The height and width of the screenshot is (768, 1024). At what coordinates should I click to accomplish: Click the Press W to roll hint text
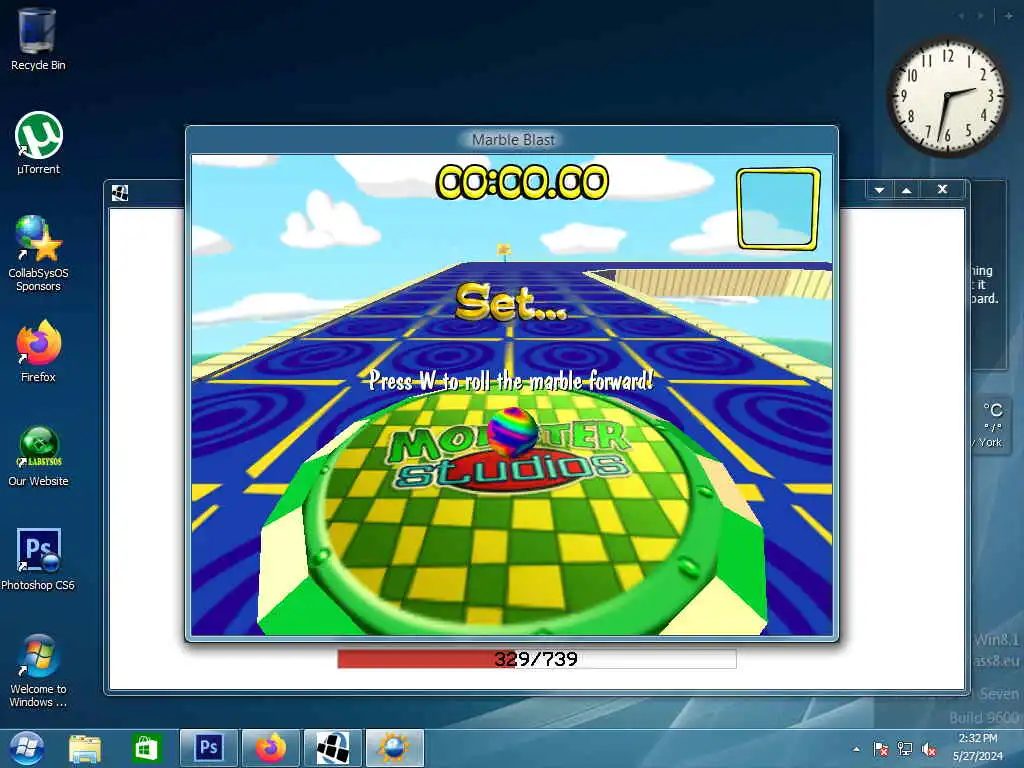(x=511, y=380)
